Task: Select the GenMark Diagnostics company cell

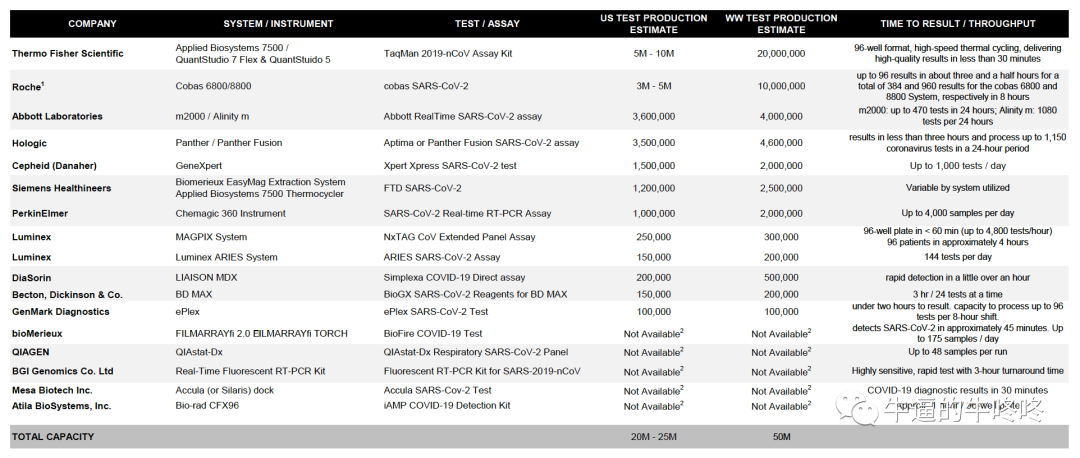Action: click(x=61, y=311)
